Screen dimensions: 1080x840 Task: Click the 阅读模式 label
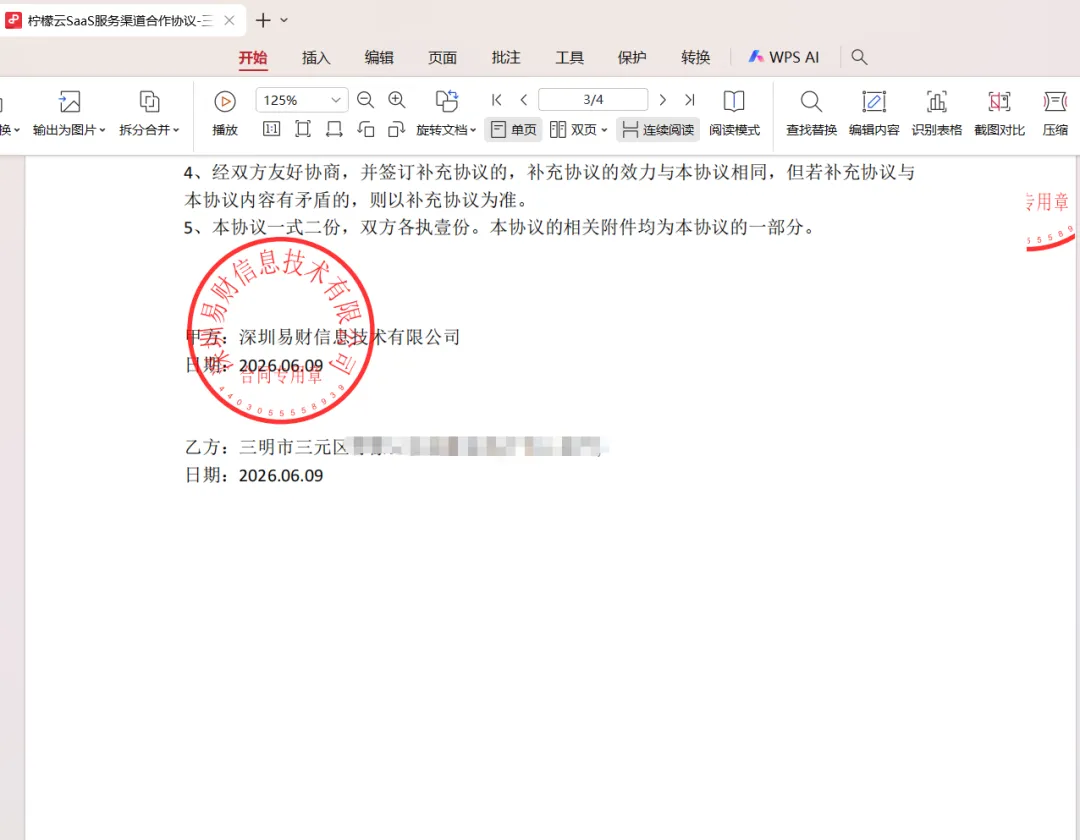pos(734,130)
